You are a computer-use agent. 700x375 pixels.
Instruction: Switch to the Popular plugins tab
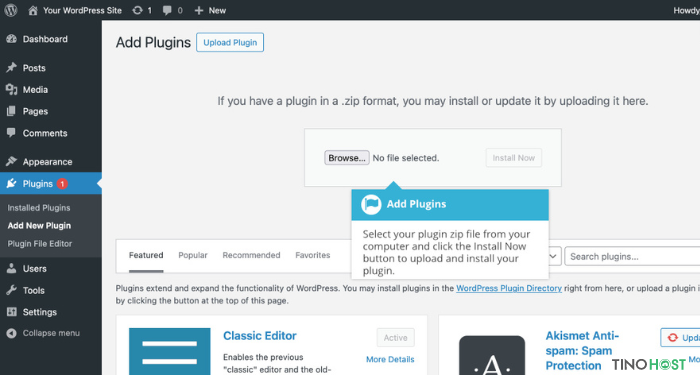[x=193, y=255]
